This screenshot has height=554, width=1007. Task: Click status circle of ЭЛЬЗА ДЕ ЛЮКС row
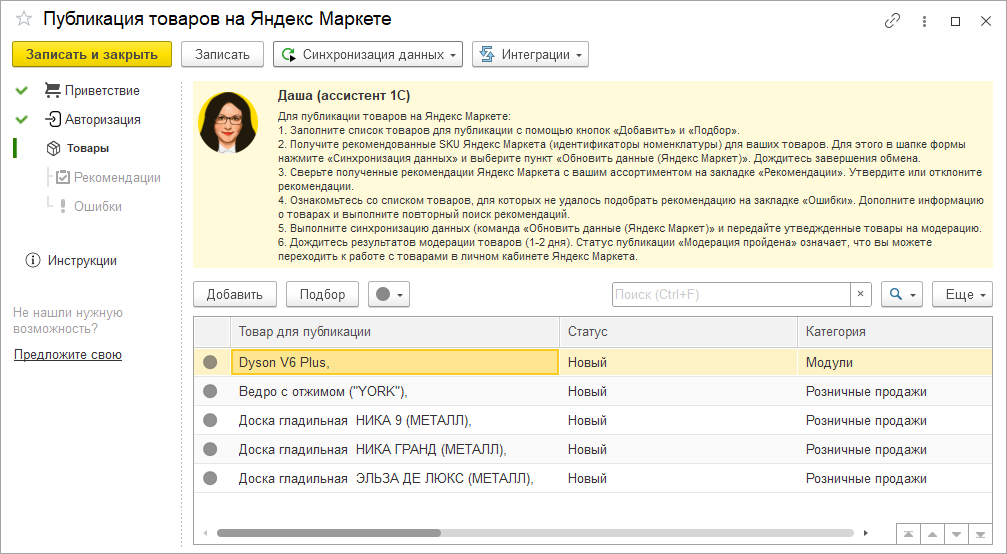click(x=210, y=478)
